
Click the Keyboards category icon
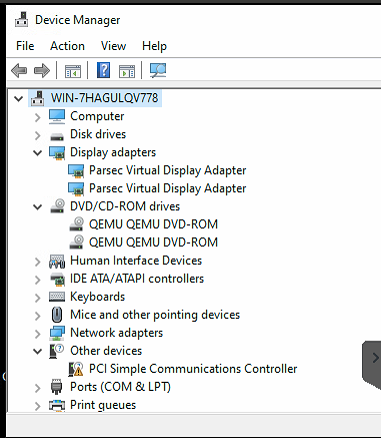click(x=57, y=297)
